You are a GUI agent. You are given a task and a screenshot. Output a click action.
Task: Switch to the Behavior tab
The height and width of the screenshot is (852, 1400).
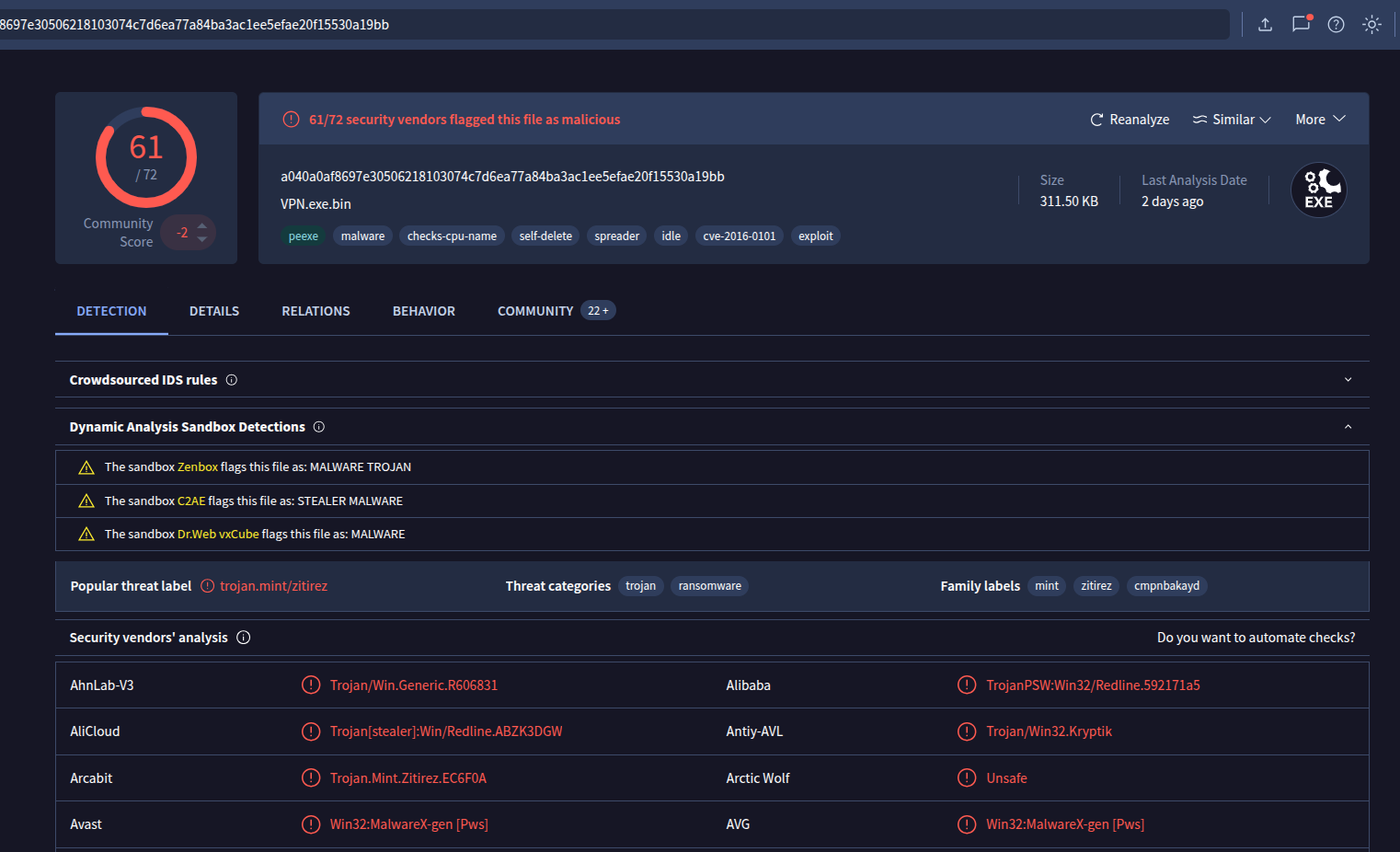coord(423,311)
